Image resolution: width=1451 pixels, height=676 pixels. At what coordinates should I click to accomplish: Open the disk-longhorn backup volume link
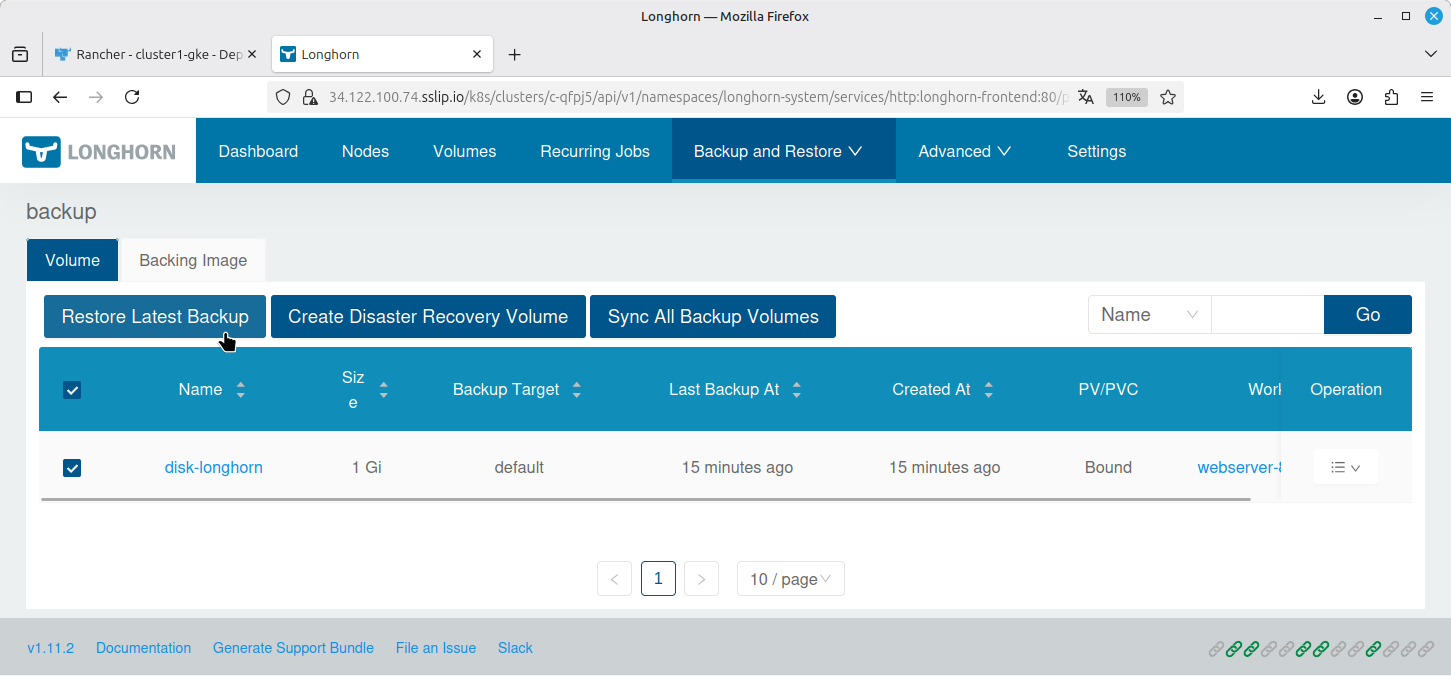(213, 467)
